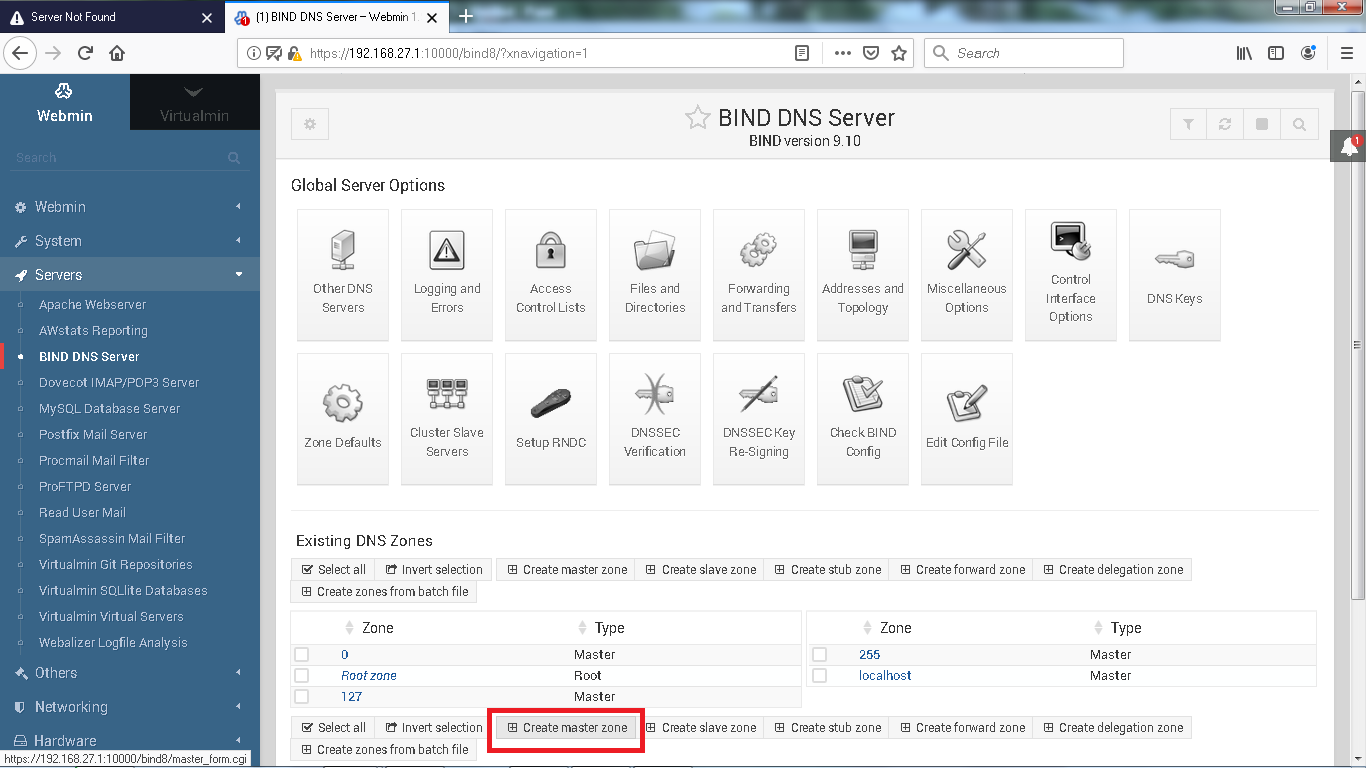
Task: Switch to the Virtualmin tab
Action: coord(195,102)
